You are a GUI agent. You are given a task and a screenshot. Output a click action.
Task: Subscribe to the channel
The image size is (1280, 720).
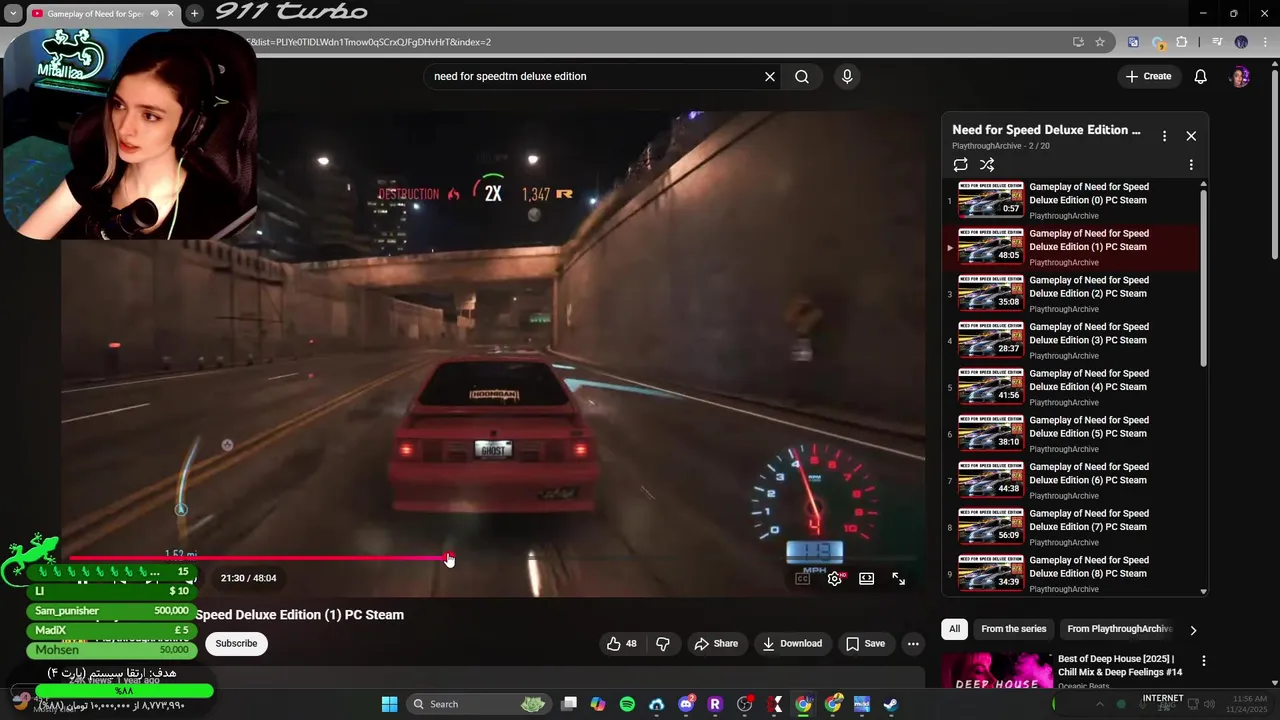coord(236,643)
